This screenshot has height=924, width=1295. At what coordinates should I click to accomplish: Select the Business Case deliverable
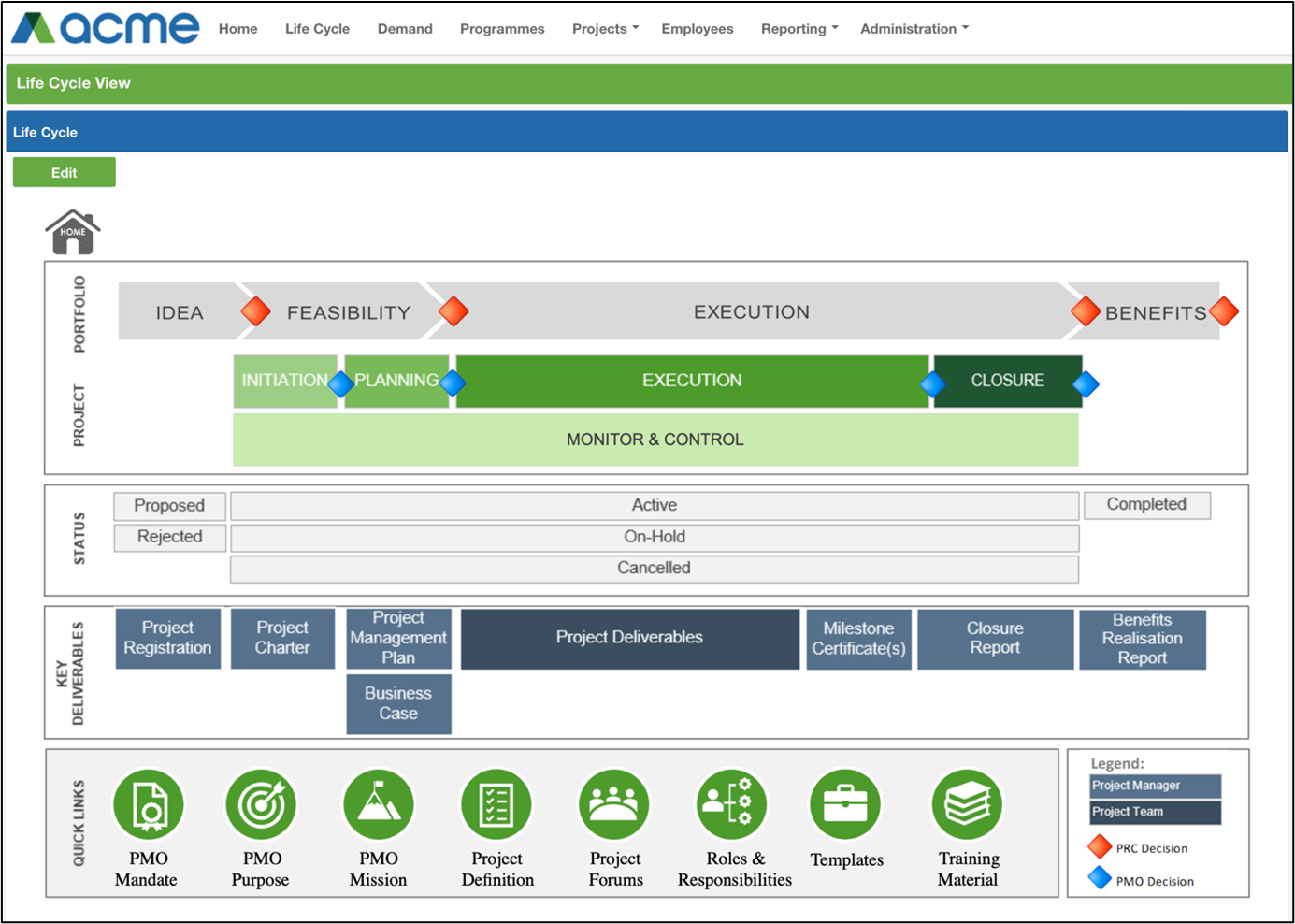(x=398, y=703)
